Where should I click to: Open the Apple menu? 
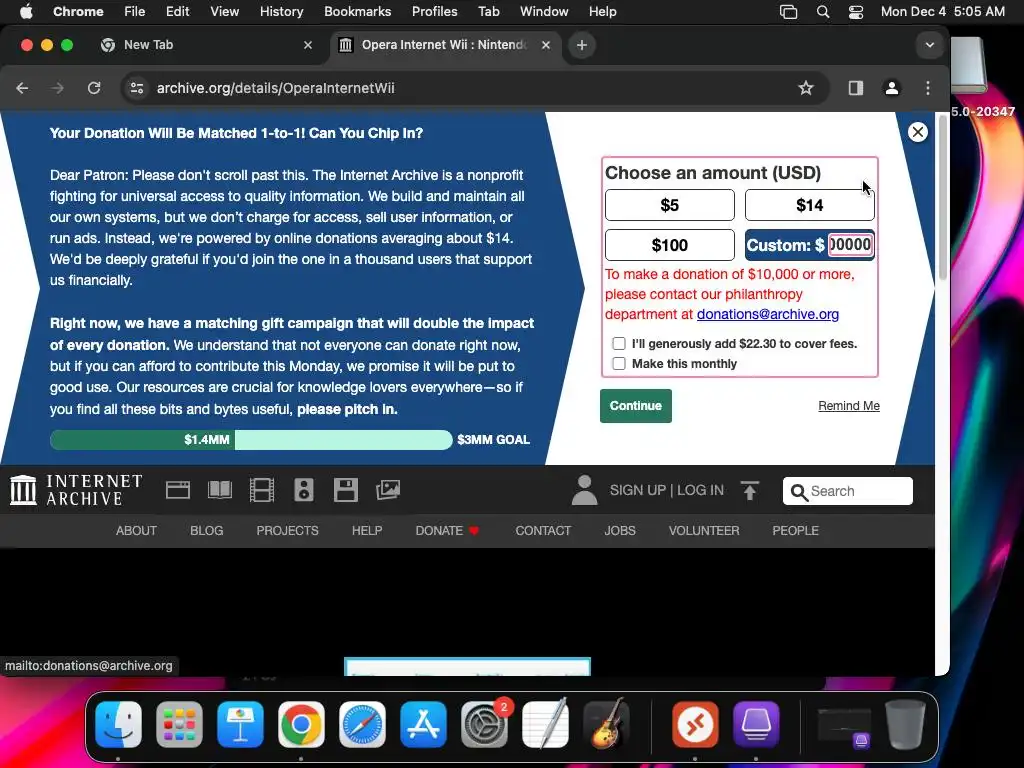(26, 11)
